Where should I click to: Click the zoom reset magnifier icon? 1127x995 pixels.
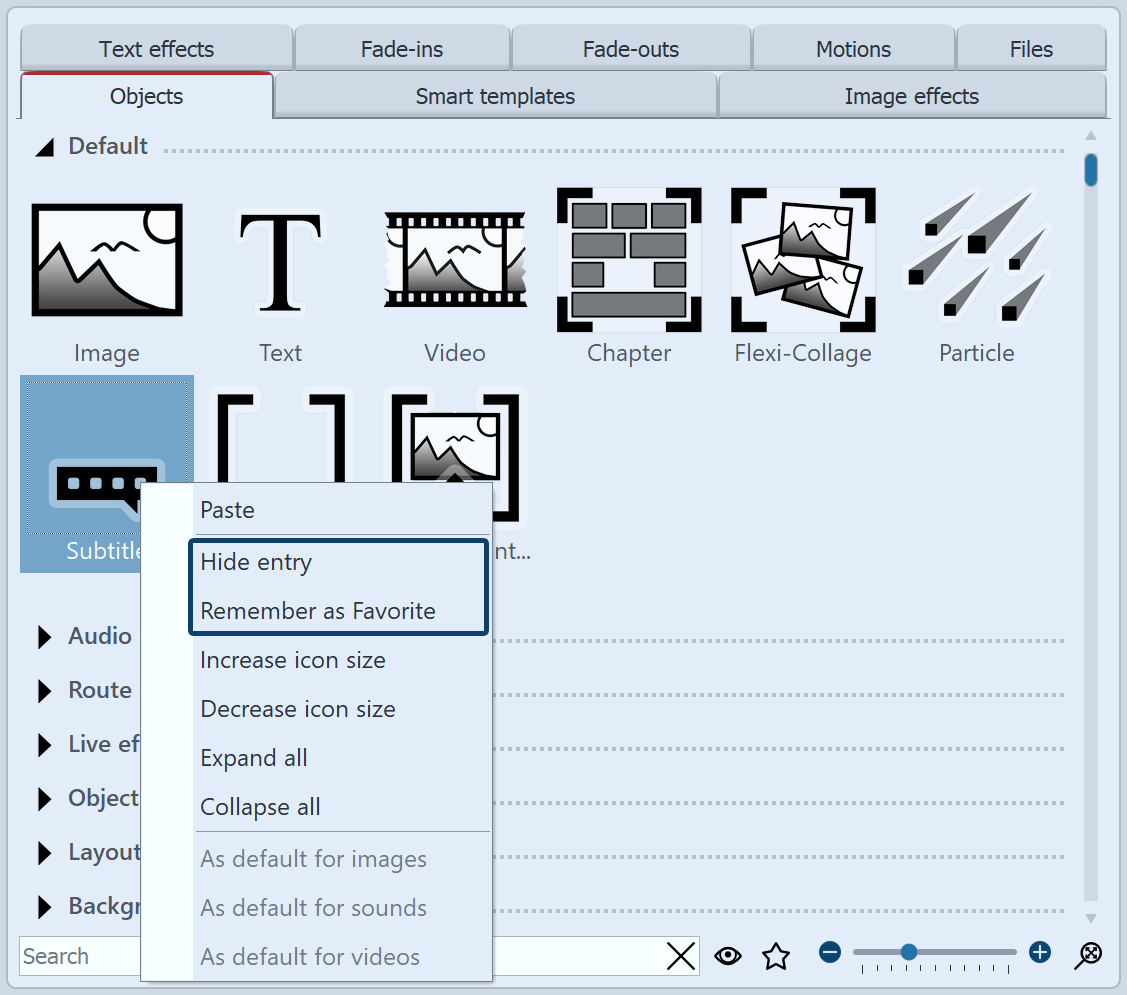tap(1089, 956)
